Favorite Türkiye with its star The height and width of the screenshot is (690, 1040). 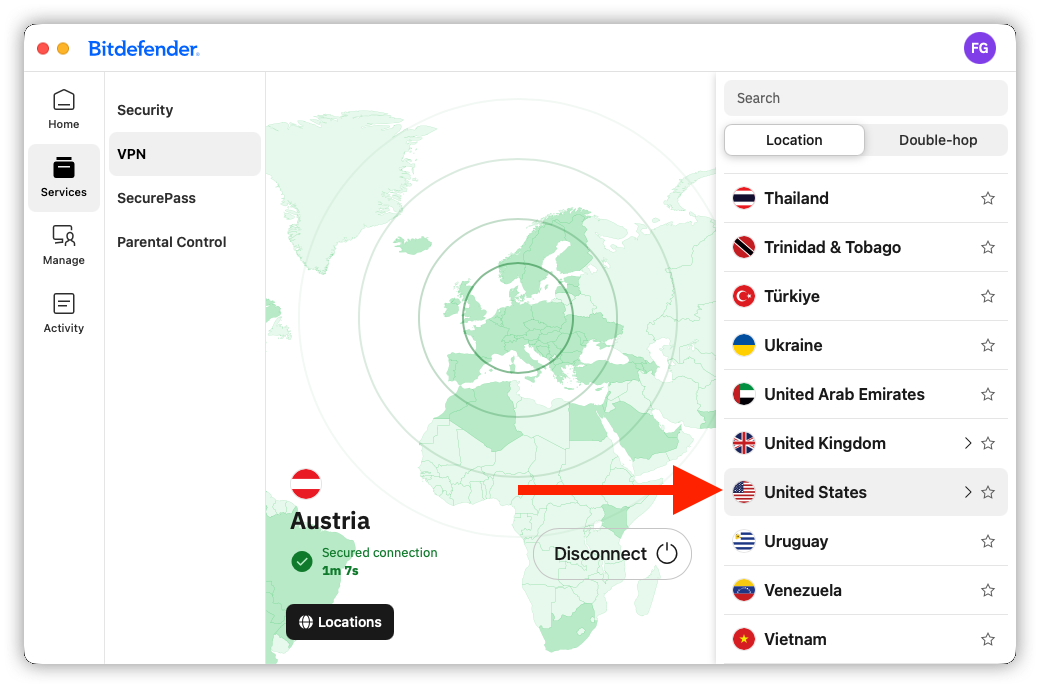pyautogui.click(x=988, y=297)
